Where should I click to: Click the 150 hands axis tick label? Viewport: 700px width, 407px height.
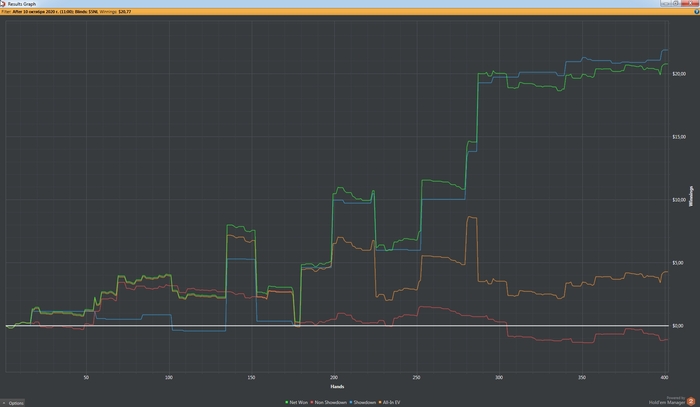click(251, 378)
